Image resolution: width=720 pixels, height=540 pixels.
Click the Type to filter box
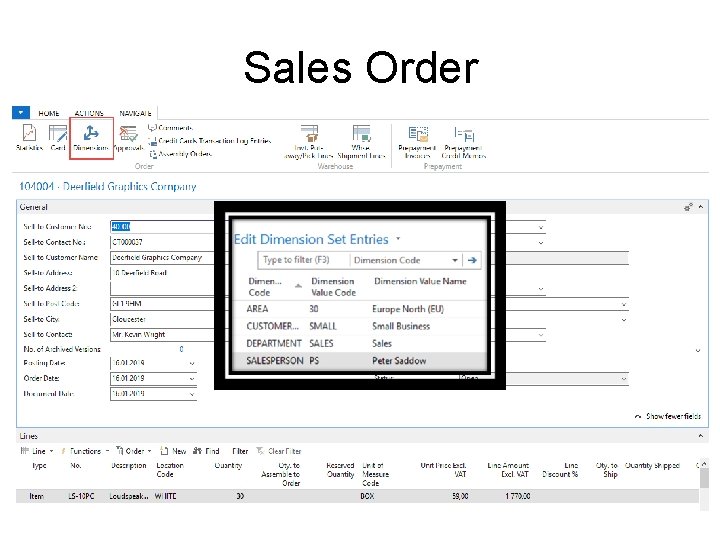pos(304,260)
